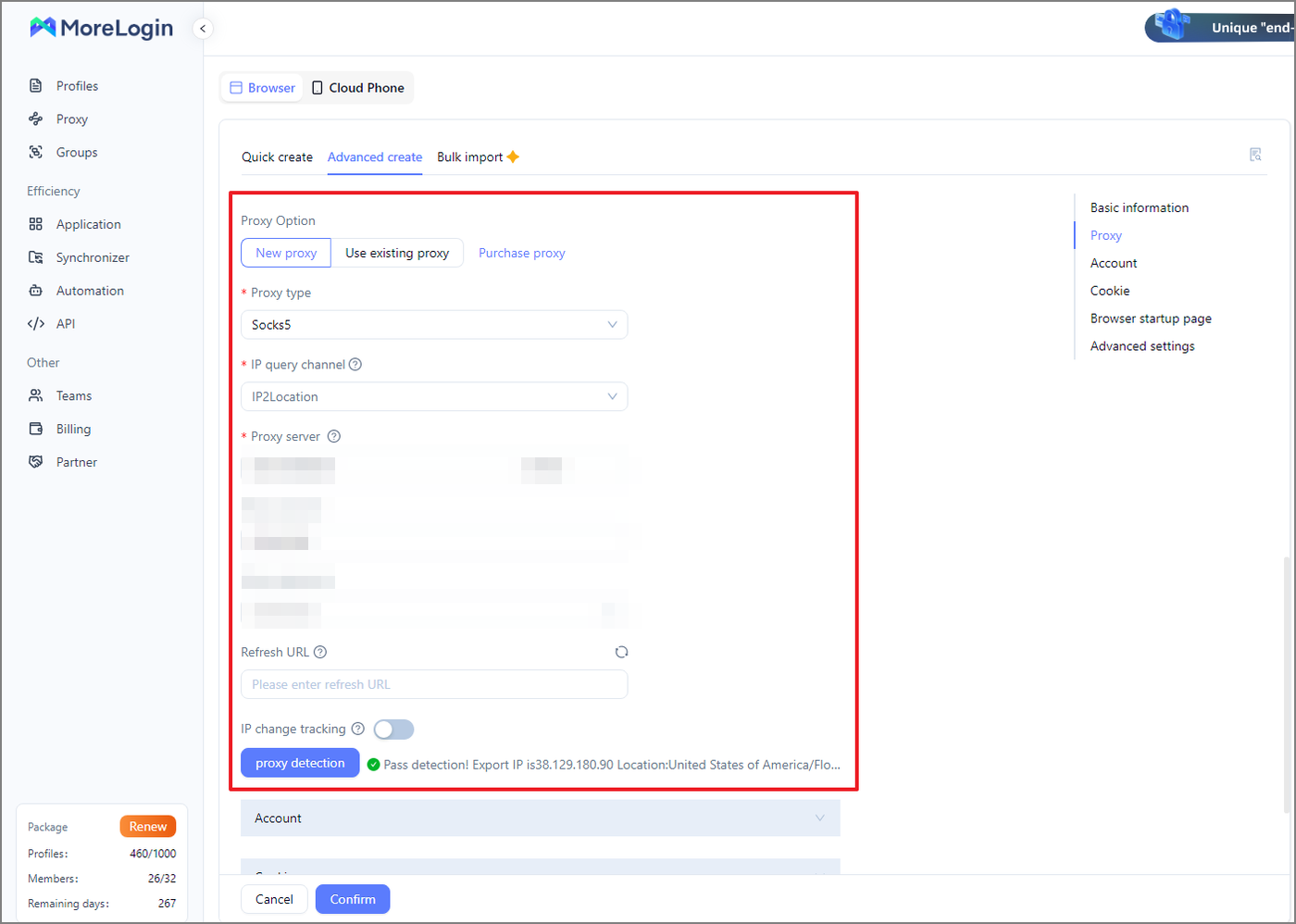Click the Renew package button
This screenshot has width=1296, height=924.
pyautogui.click(x=148, y=827)
